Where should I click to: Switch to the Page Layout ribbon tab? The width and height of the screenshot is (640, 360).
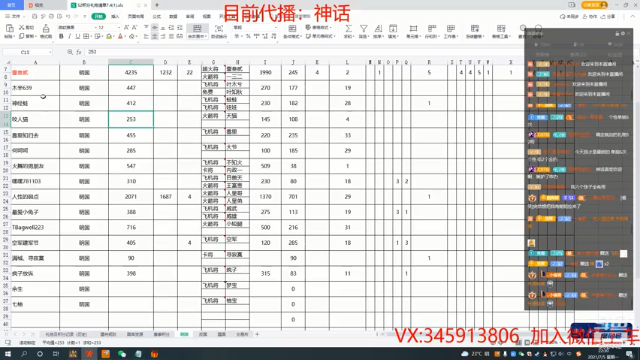coord(136,16)
